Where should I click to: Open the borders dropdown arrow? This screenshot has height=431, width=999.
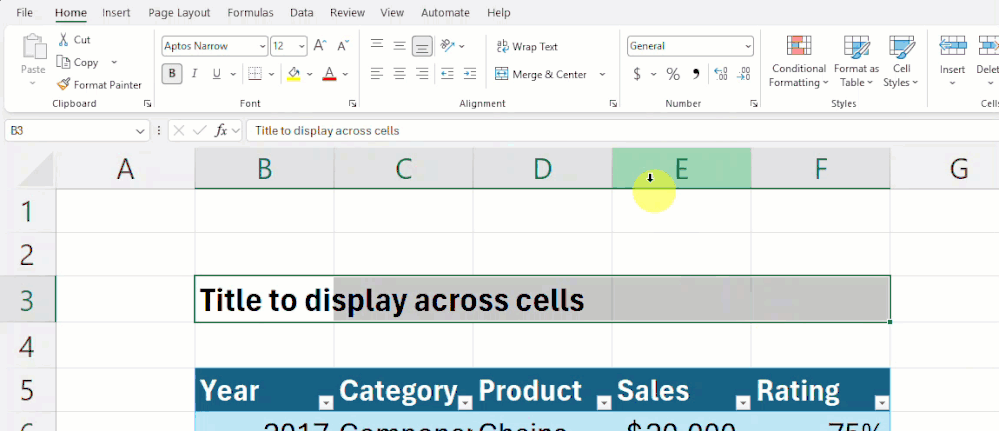click(271, 74)
